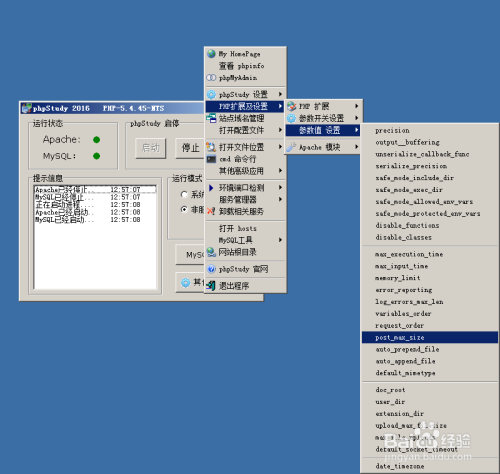Open 查看 phpinfo menu entry
The width and height of the screenshot is (500, 474).
pos(245,66)
